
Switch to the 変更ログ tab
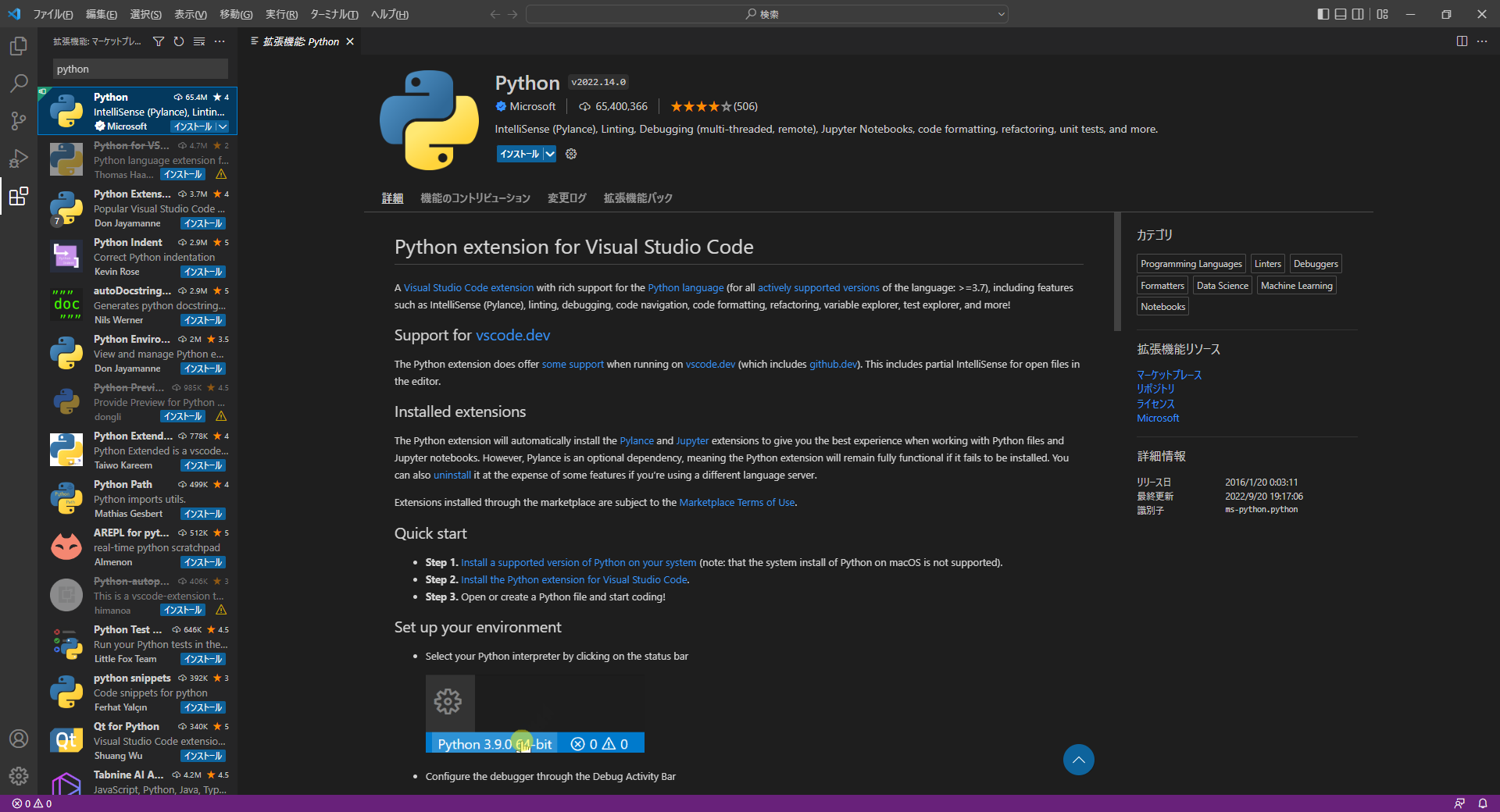tap(566, 198)
